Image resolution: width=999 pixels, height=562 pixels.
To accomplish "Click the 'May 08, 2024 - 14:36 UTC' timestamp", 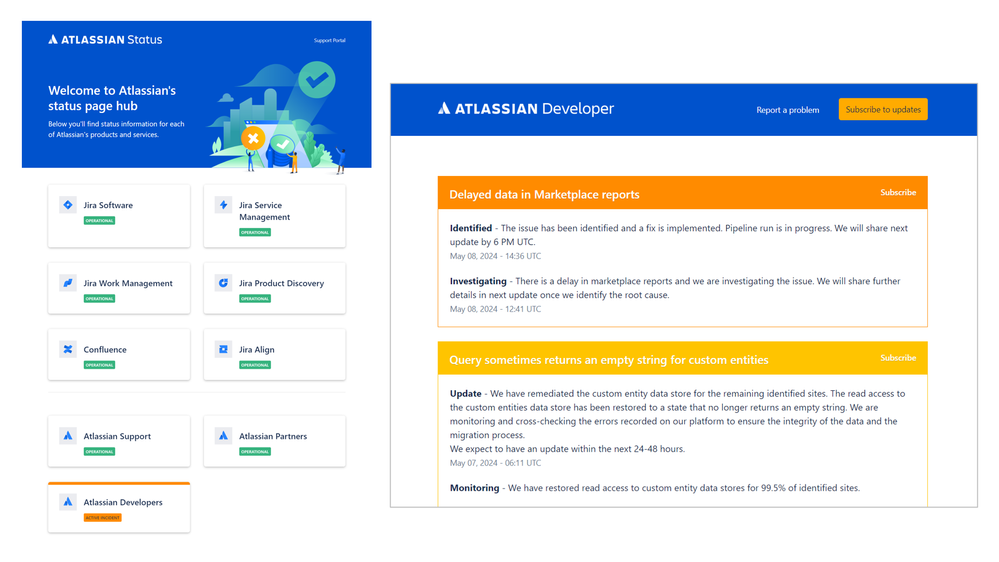I will pyautogui.click(x=495, y=256).
